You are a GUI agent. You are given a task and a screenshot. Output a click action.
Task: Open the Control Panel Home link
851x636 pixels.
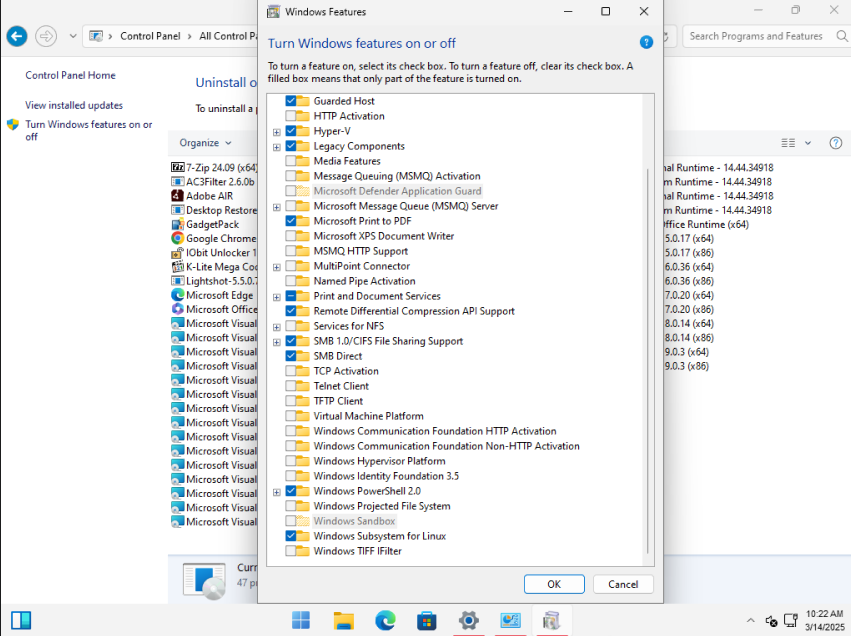(x=71, y=75)
